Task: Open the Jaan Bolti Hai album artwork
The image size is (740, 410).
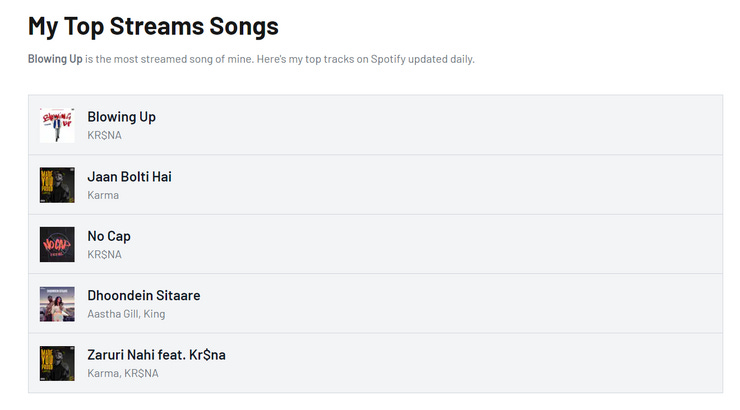Action: [57, 185]
